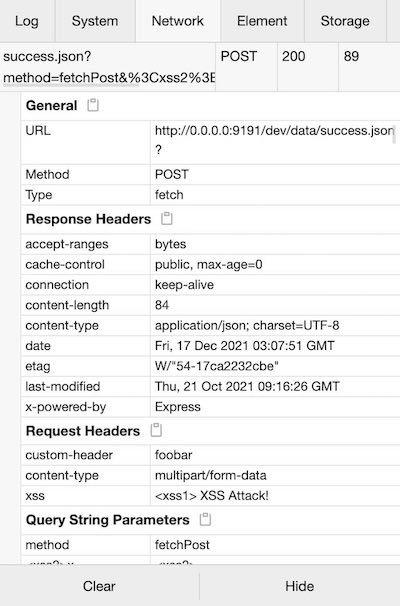Viewport: 400px width, 606px height.
Task: Select the URL value cell
Action: (x=275, y=142)
